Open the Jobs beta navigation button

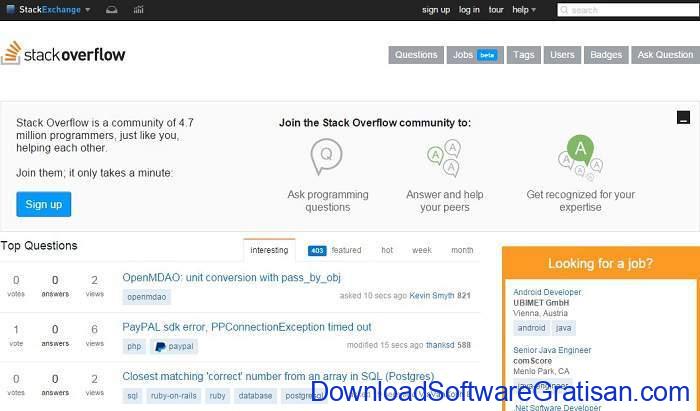point(475,55)
